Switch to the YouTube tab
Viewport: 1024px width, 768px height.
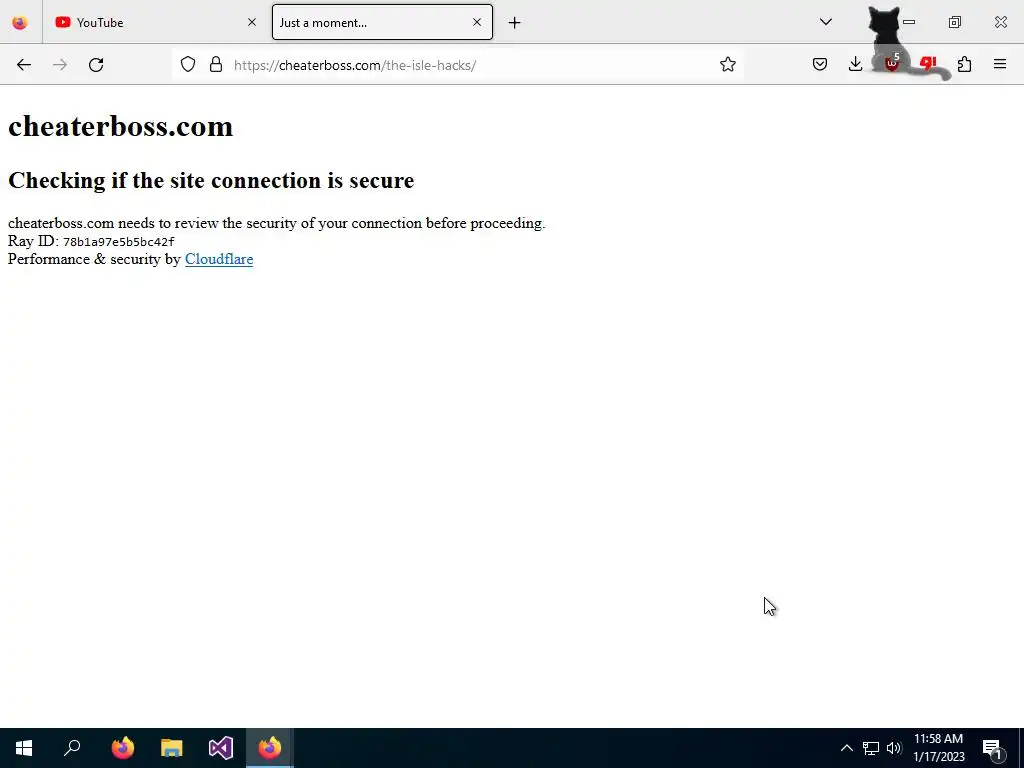[157, 22]
